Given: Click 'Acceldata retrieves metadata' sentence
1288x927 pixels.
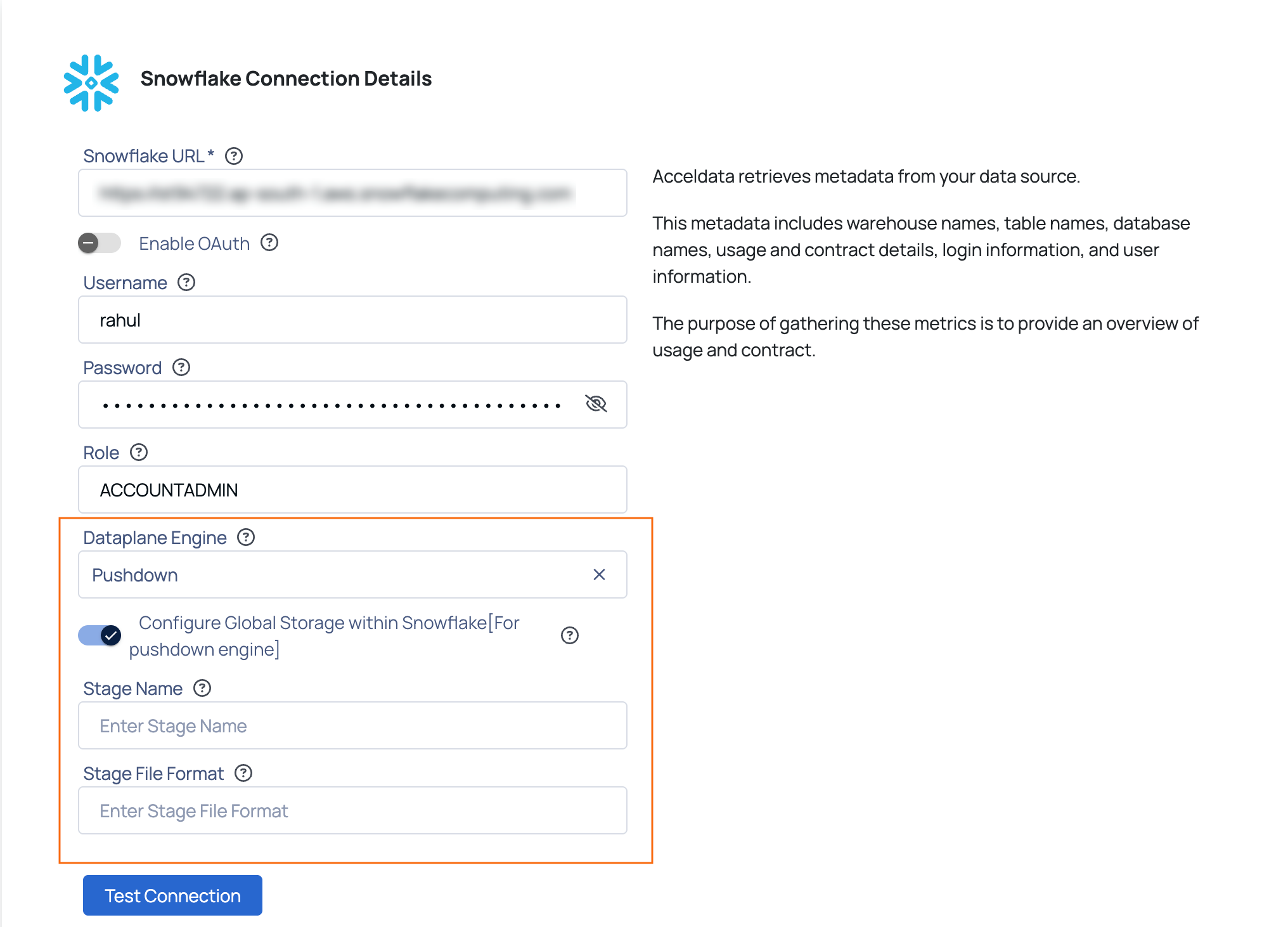Looking at the screenshot, I should pos(866,176).
